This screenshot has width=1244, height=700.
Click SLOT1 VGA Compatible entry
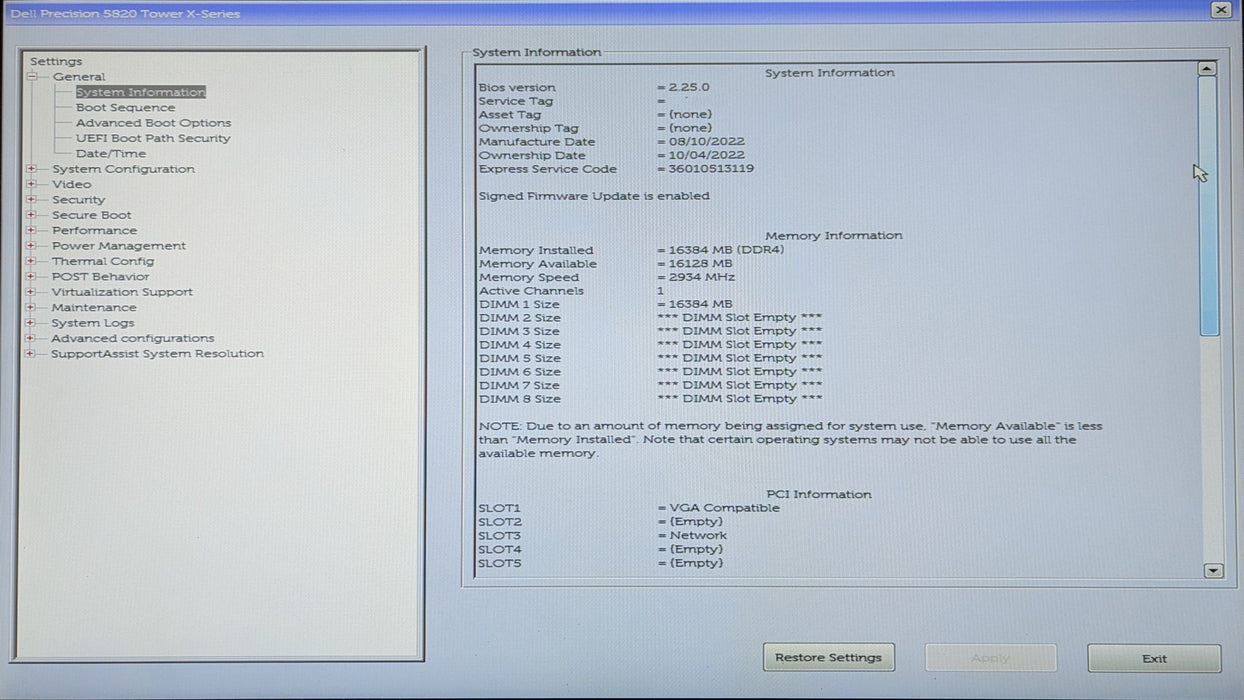(x=629, y=508)
